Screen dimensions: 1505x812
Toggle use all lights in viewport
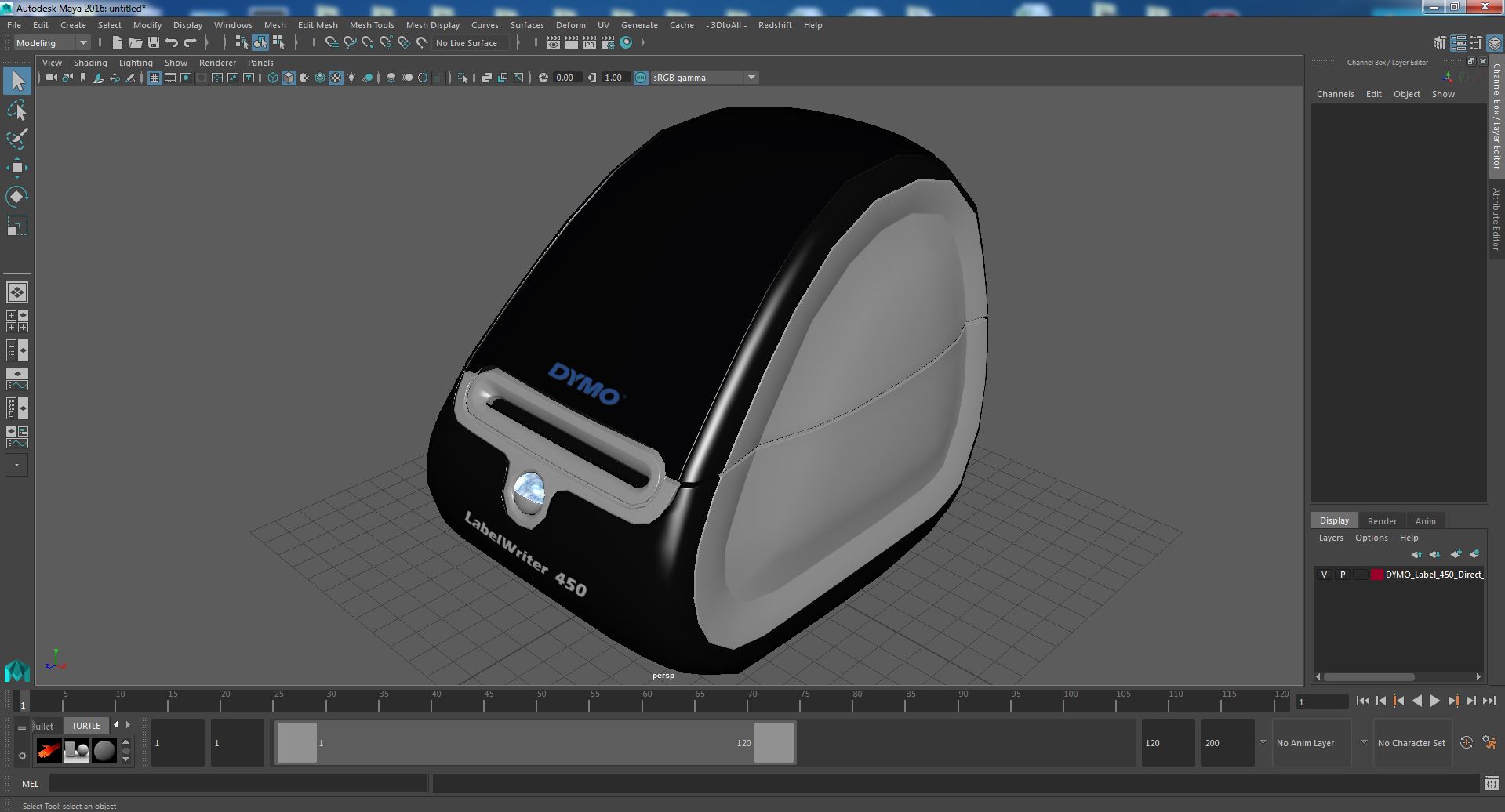tap(351, 78)
